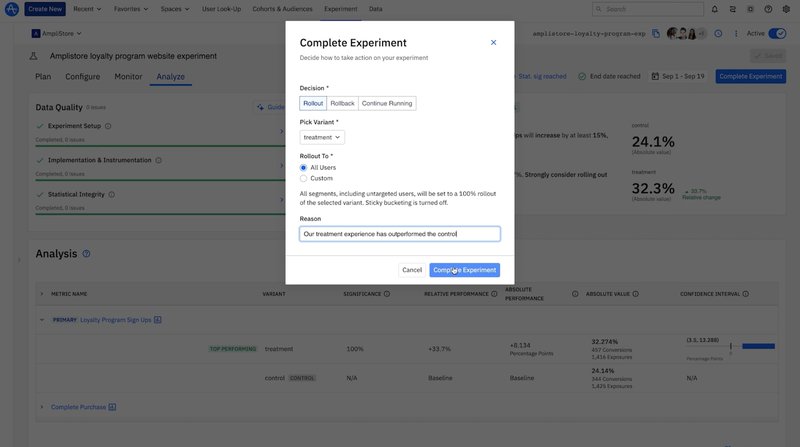800x447 pixels.
Task: Close the Complete Experiment dialog
Action: point(493,43)
